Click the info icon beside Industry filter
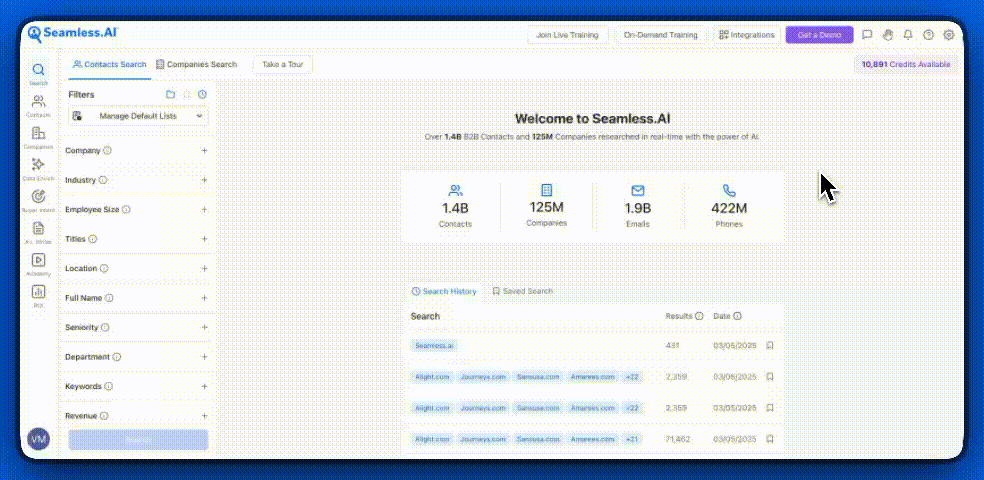This screenshot has height=480, width=984. [x=103, y=180]
